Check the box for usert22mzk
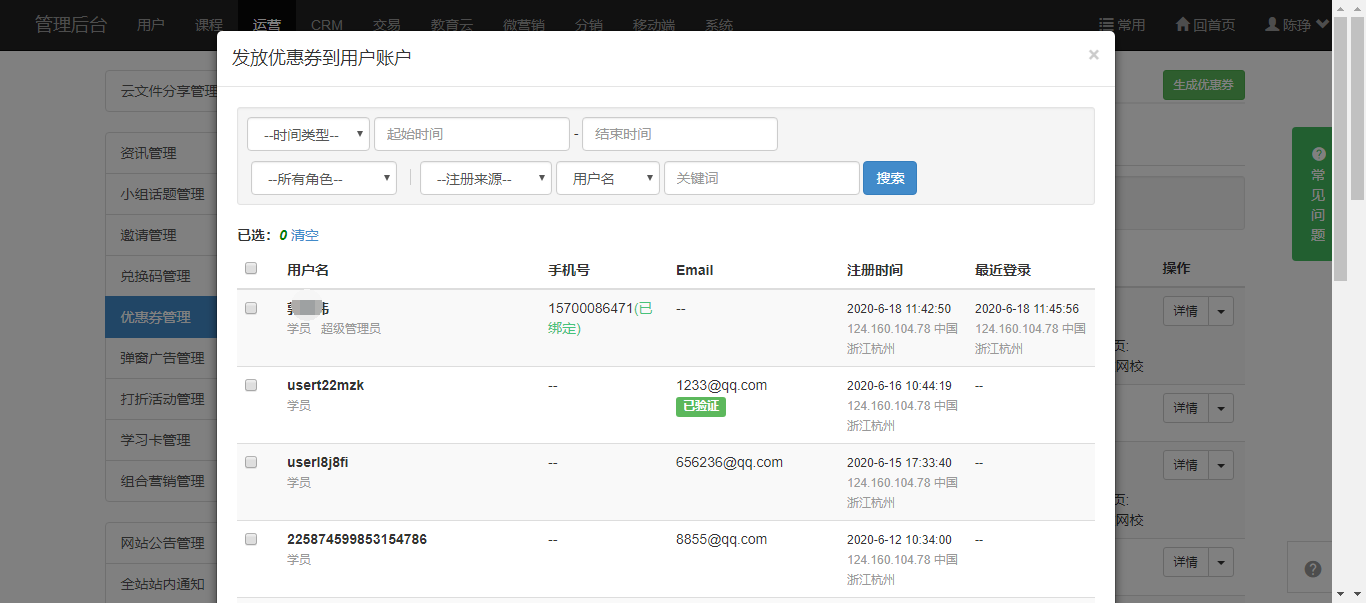 251,385
